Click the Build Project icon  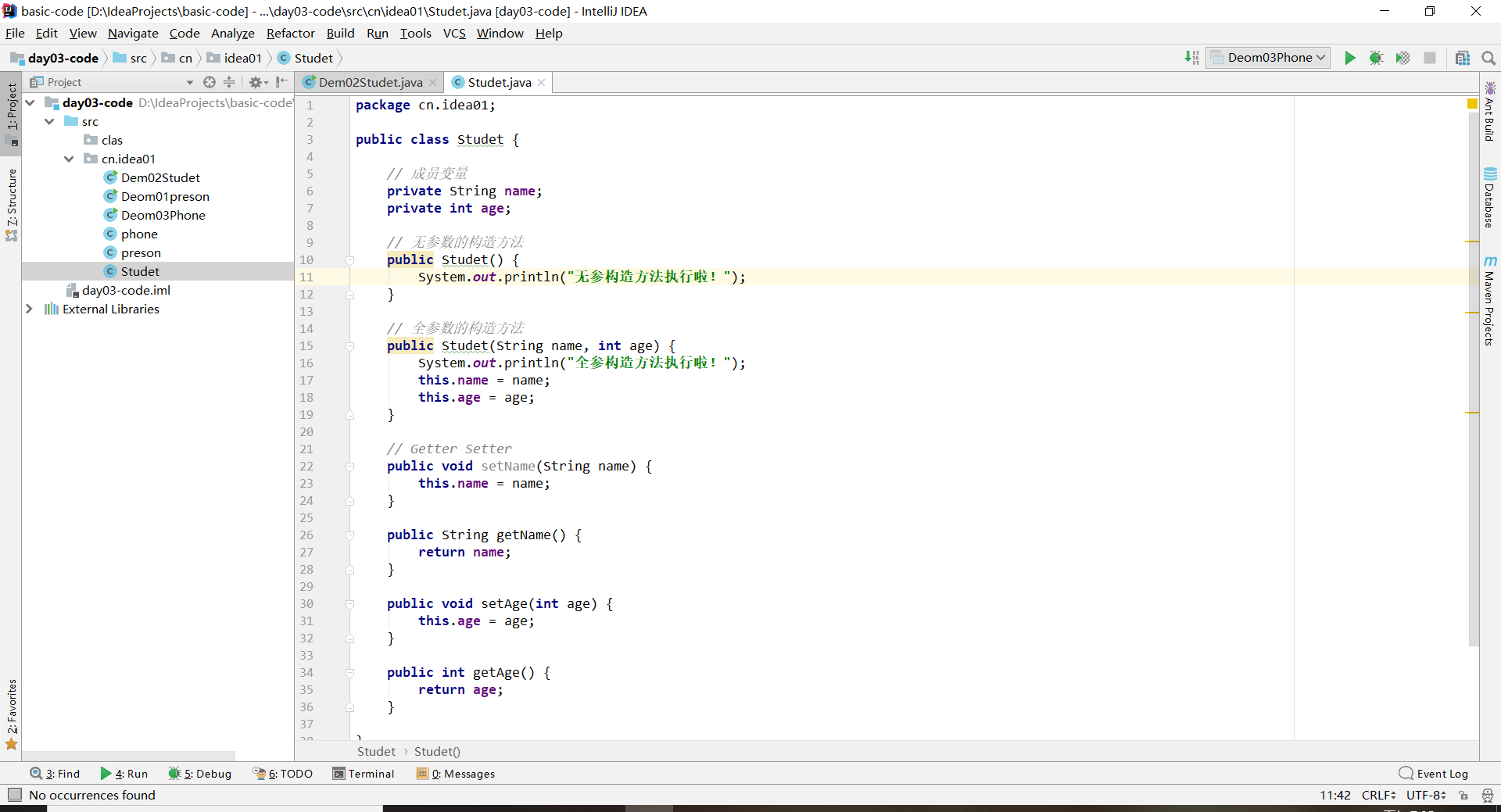pos(1191,58)
